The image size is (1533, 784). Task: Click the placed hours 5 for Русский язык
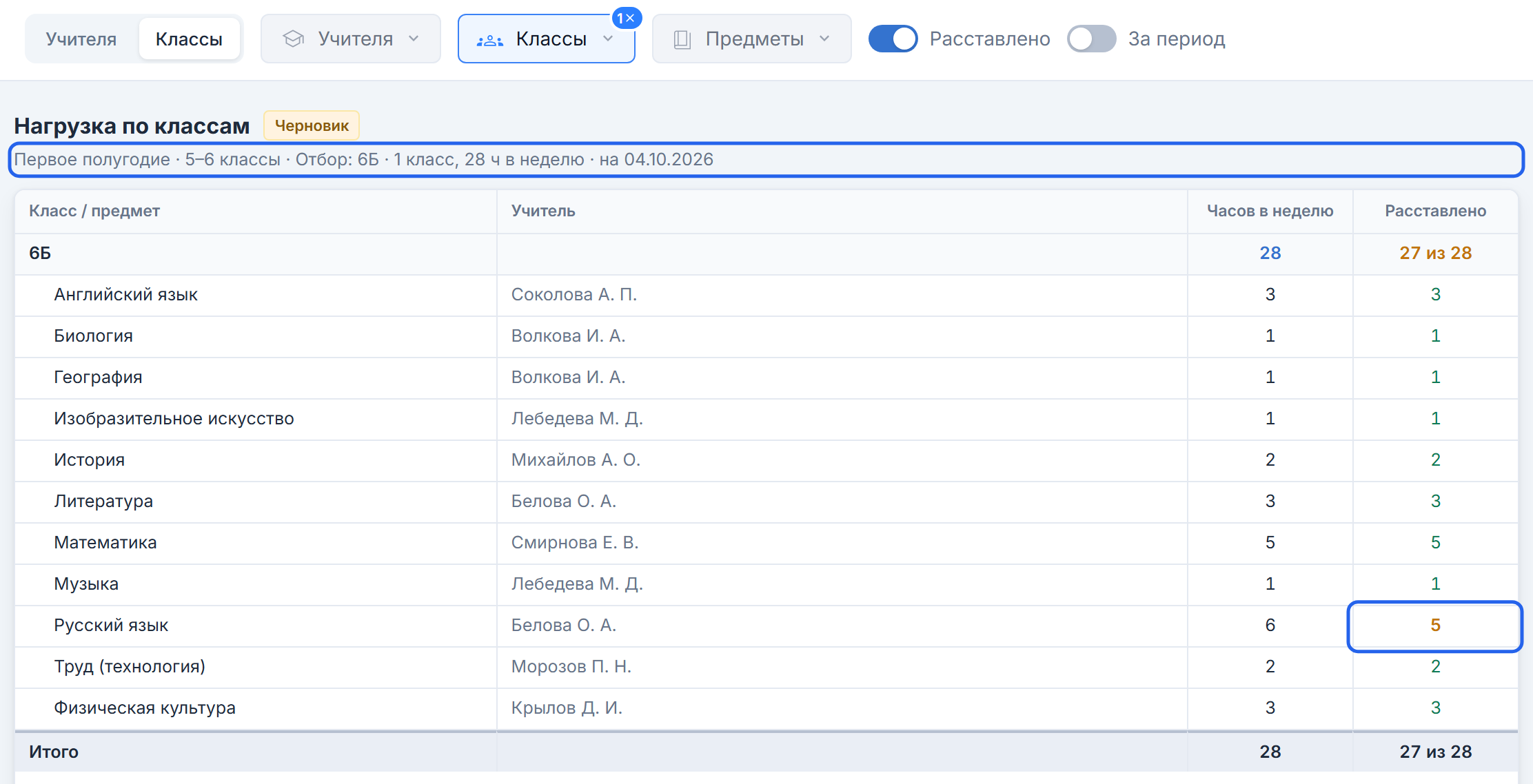1436,626
